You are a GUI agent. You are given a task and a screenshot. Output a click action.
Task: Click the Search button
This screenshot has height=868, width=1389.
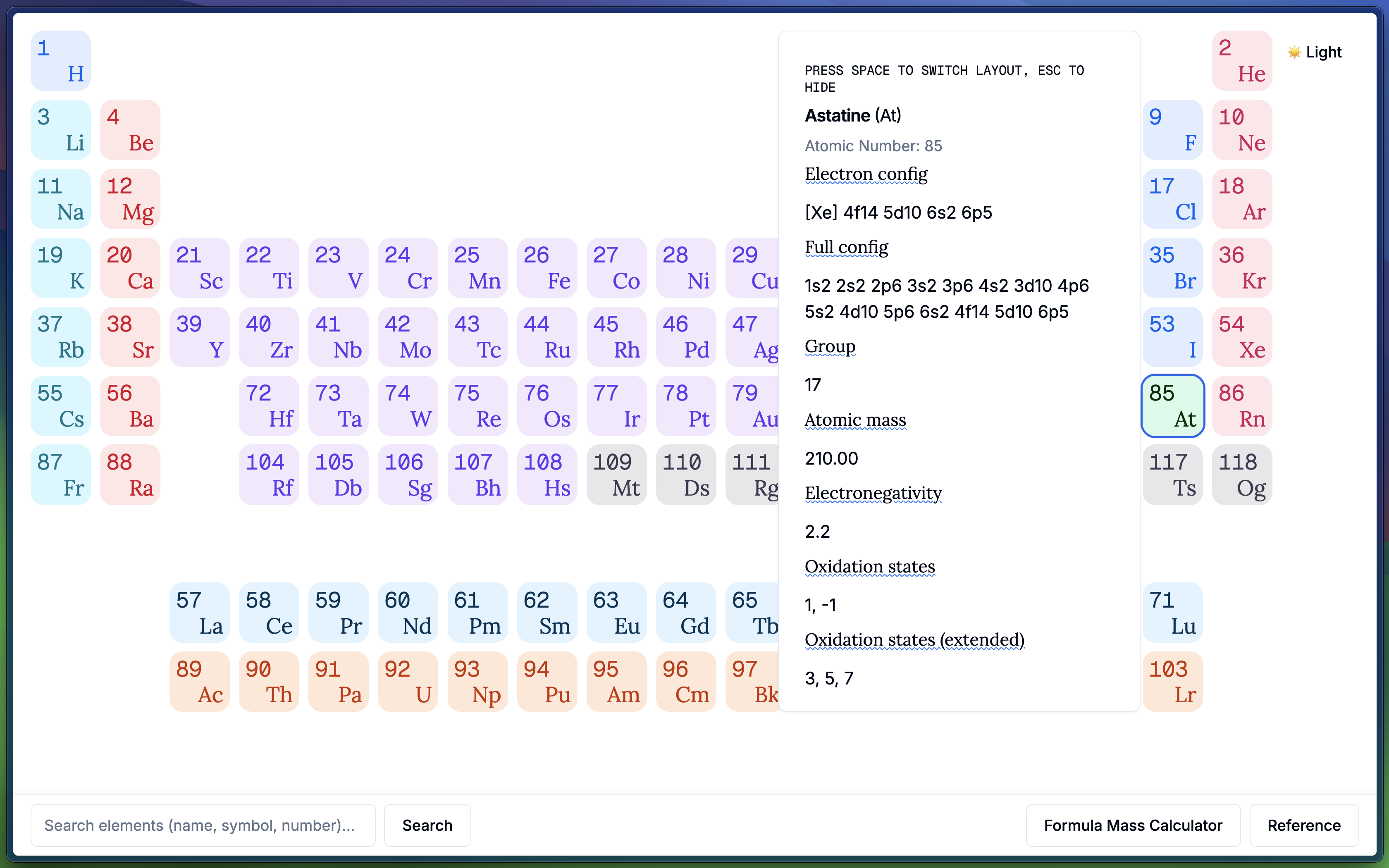[427, 825]
